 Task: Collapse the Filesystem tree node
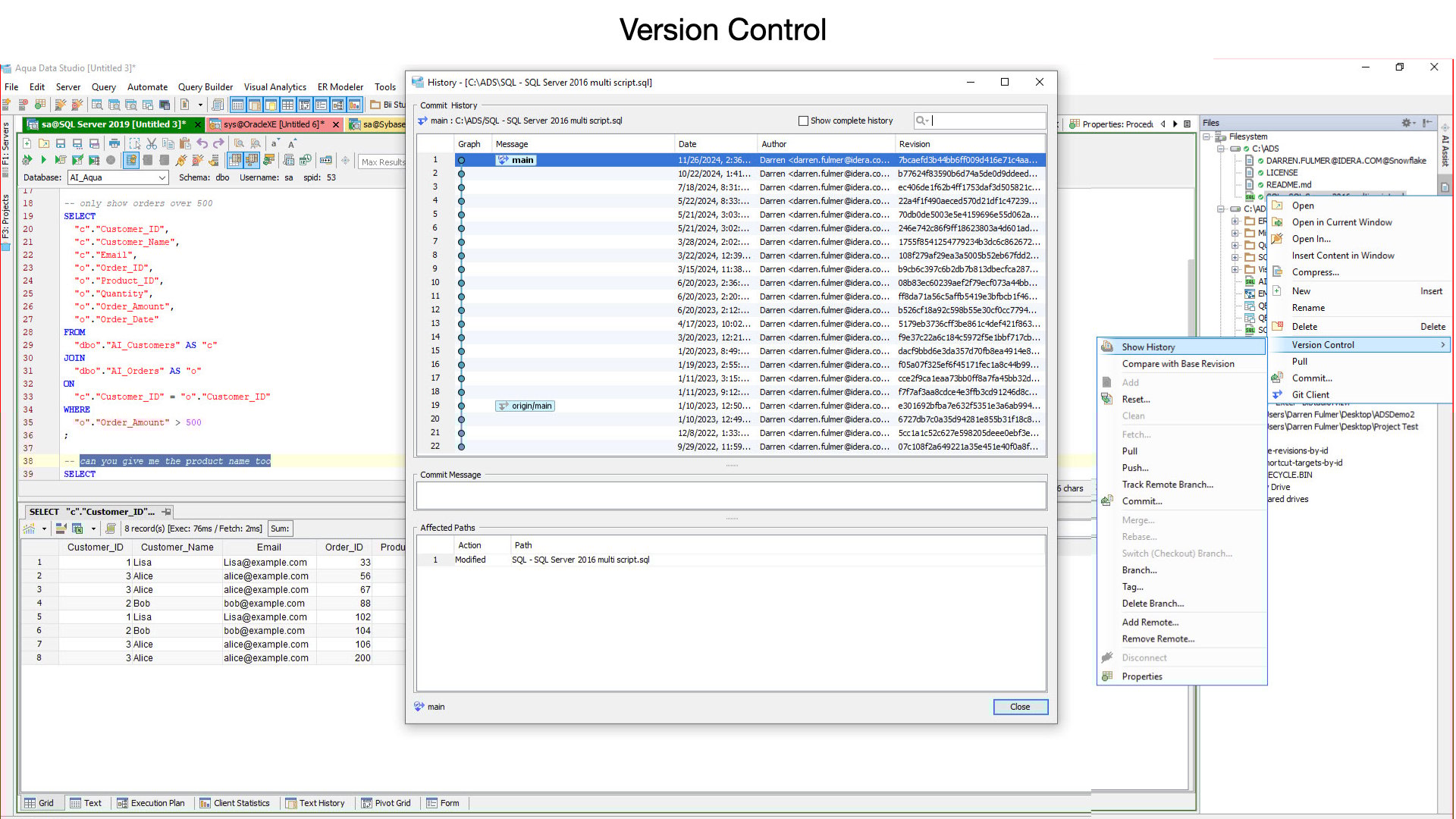click(x=1207, y=136)
